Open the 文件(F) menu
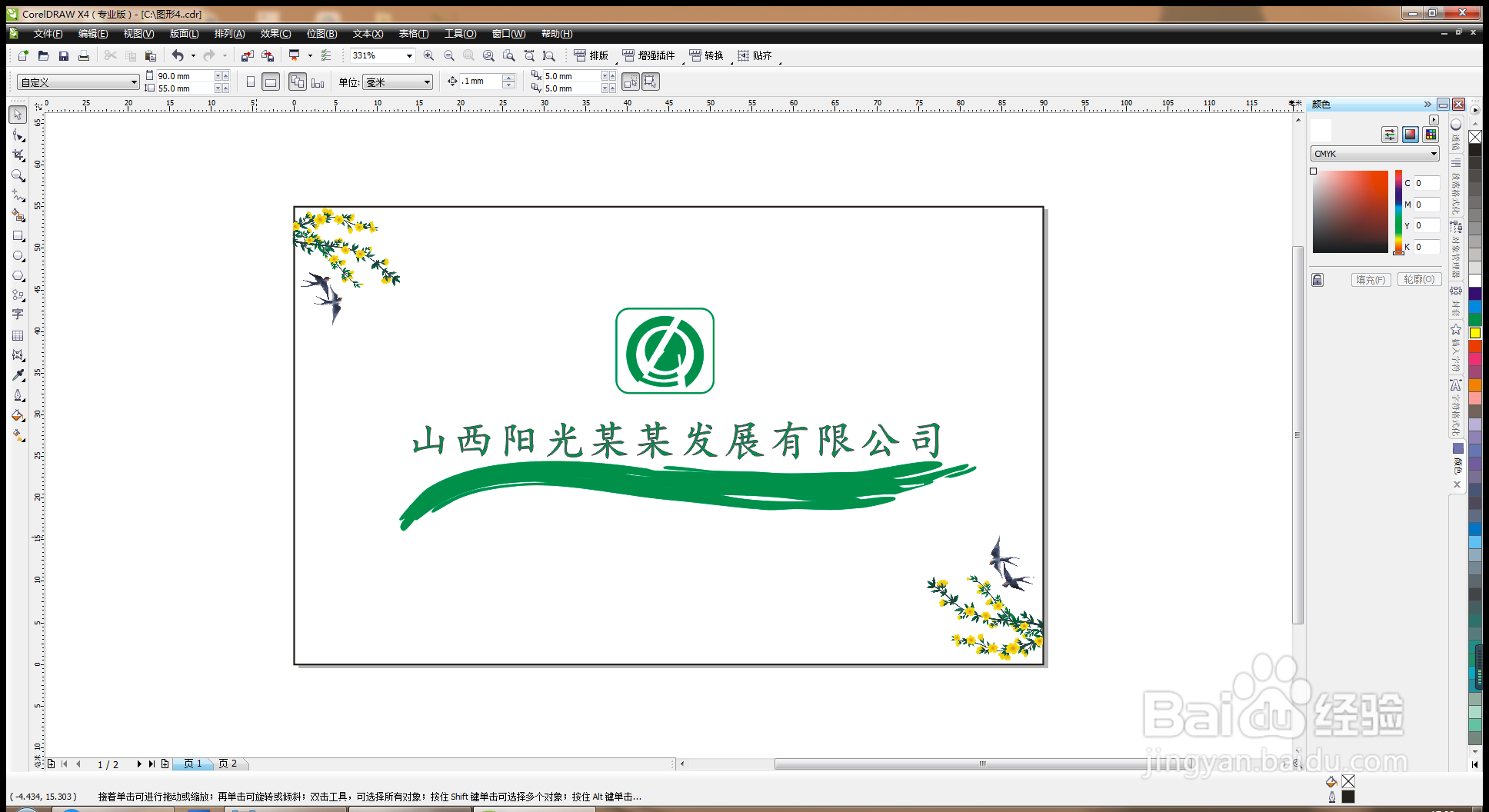The width and height of the screenshot is (1489, 812). pos(48,34)
